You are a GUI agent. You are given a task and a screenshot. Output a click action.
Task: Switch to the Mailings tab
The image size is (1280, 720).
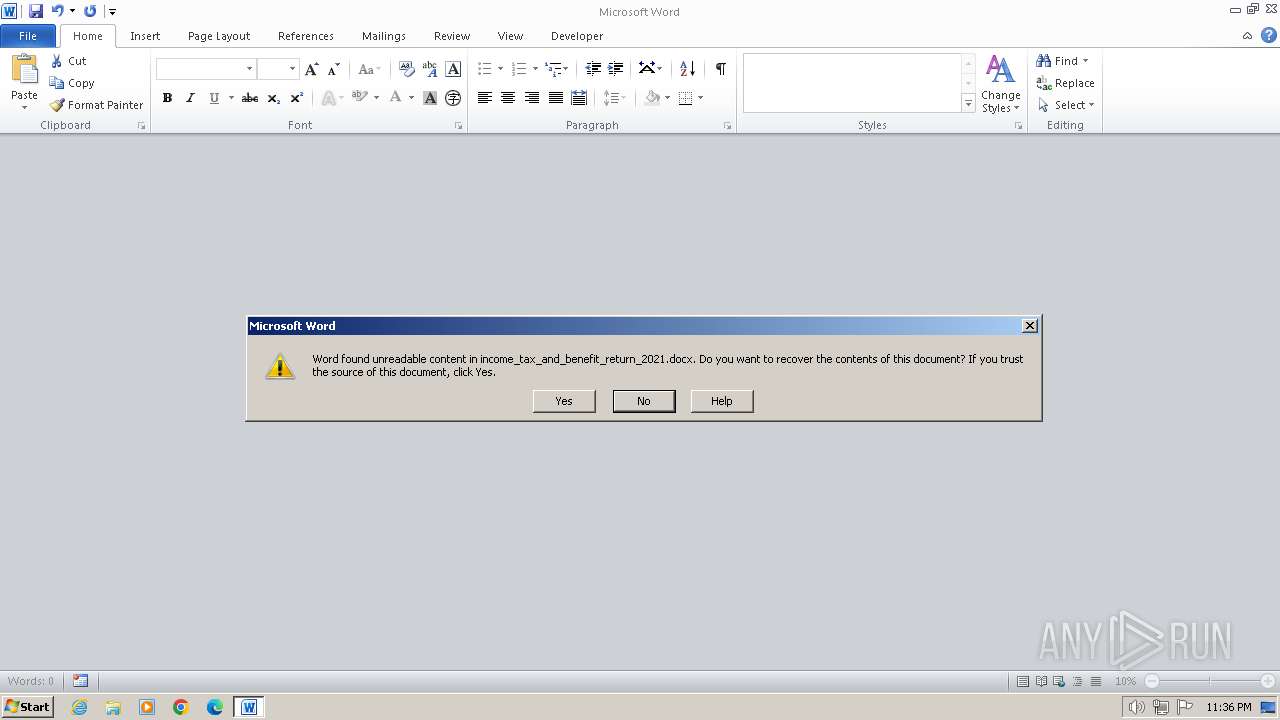(384, 36)
